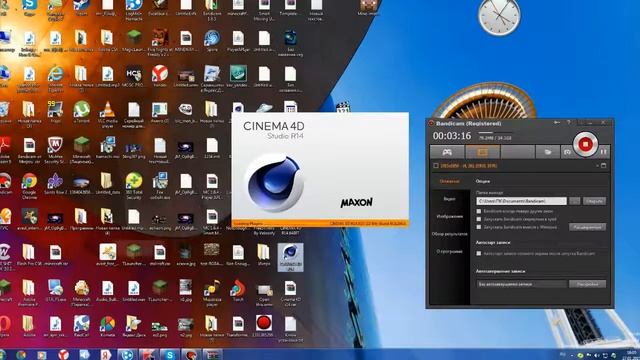Switch Bandicam to game recording mode
The height and width of the screenshot is (360, 640).
coord(447,152)
